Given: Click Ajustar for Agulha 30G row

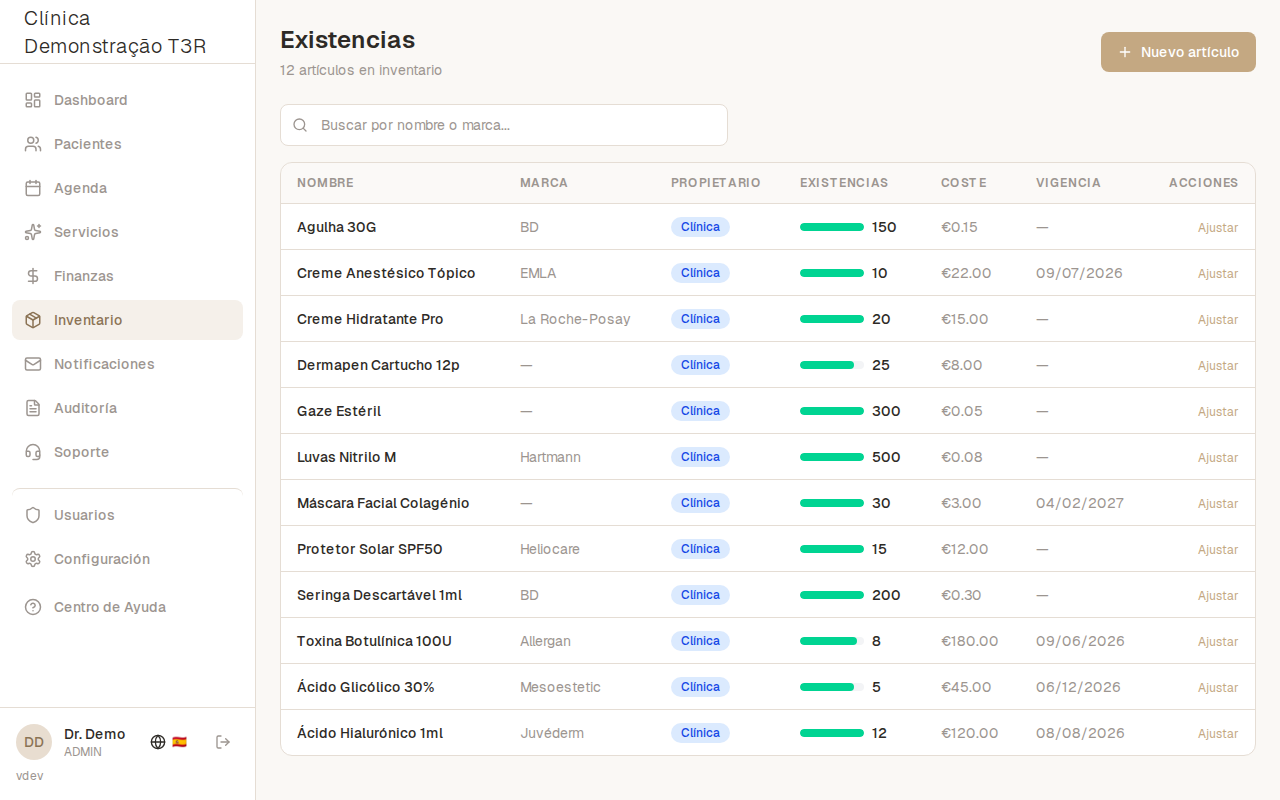Looking at the screenshot, I should click(1217, 228).
